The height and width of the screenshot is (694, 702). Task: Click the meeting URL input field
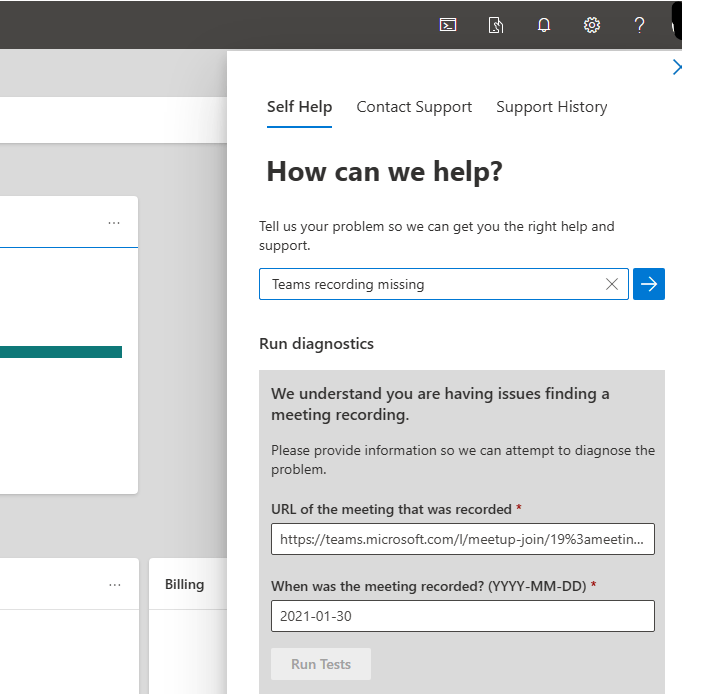(x=462, y=539)
